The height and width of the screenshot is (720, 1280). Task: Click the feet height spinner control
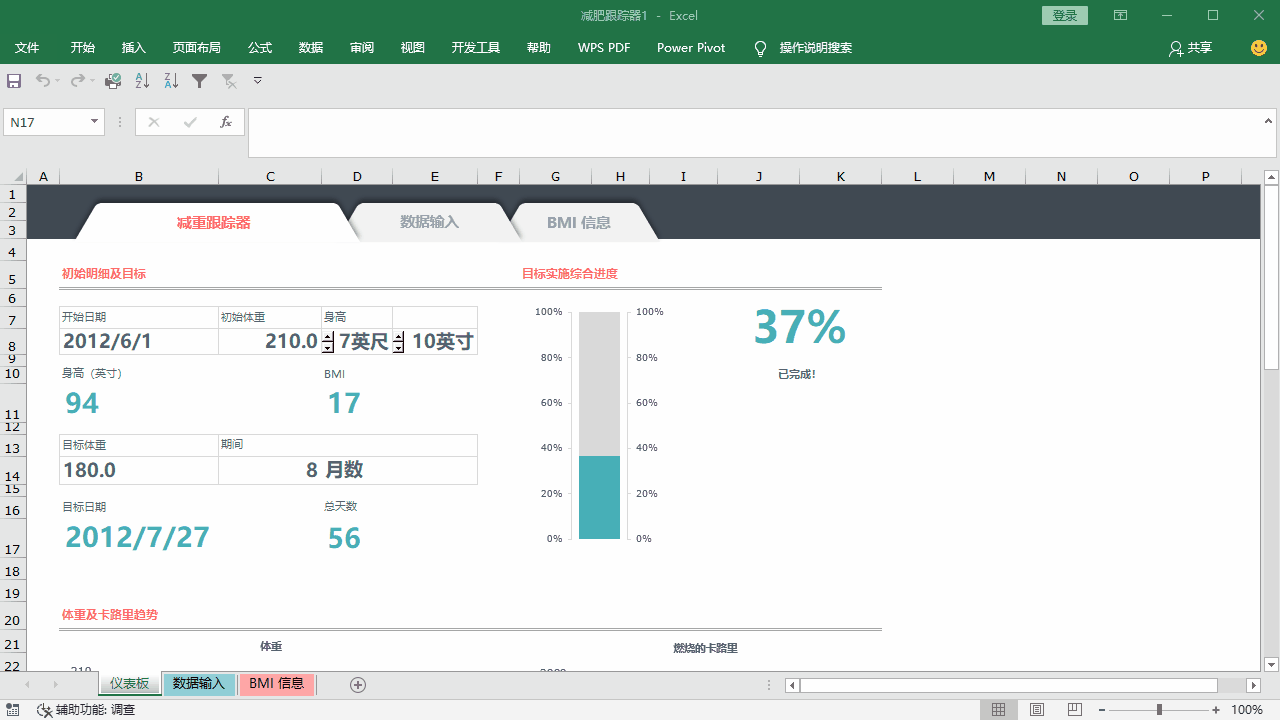(328, 342)
